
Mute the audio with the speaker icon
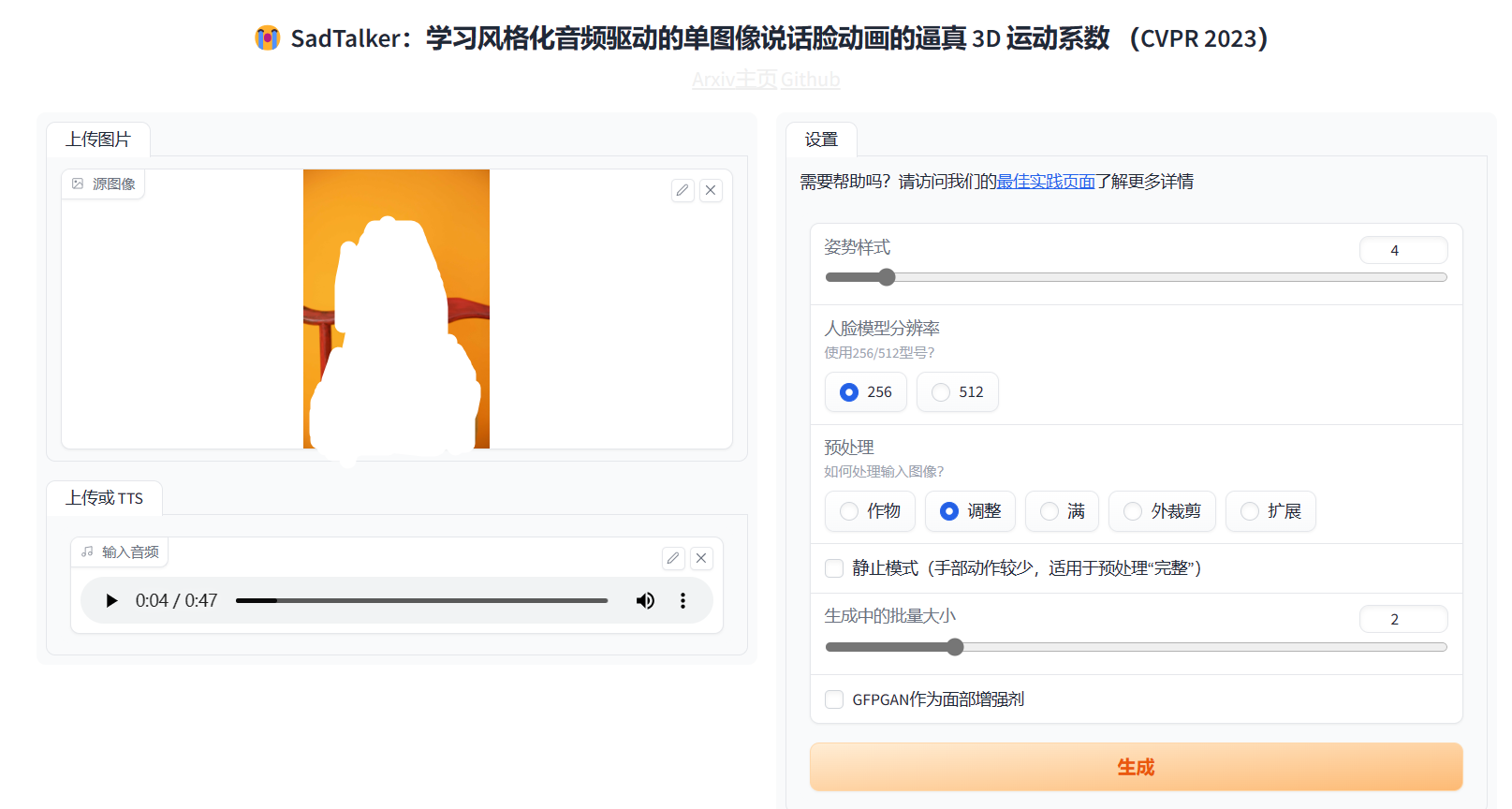click(645, 600)
